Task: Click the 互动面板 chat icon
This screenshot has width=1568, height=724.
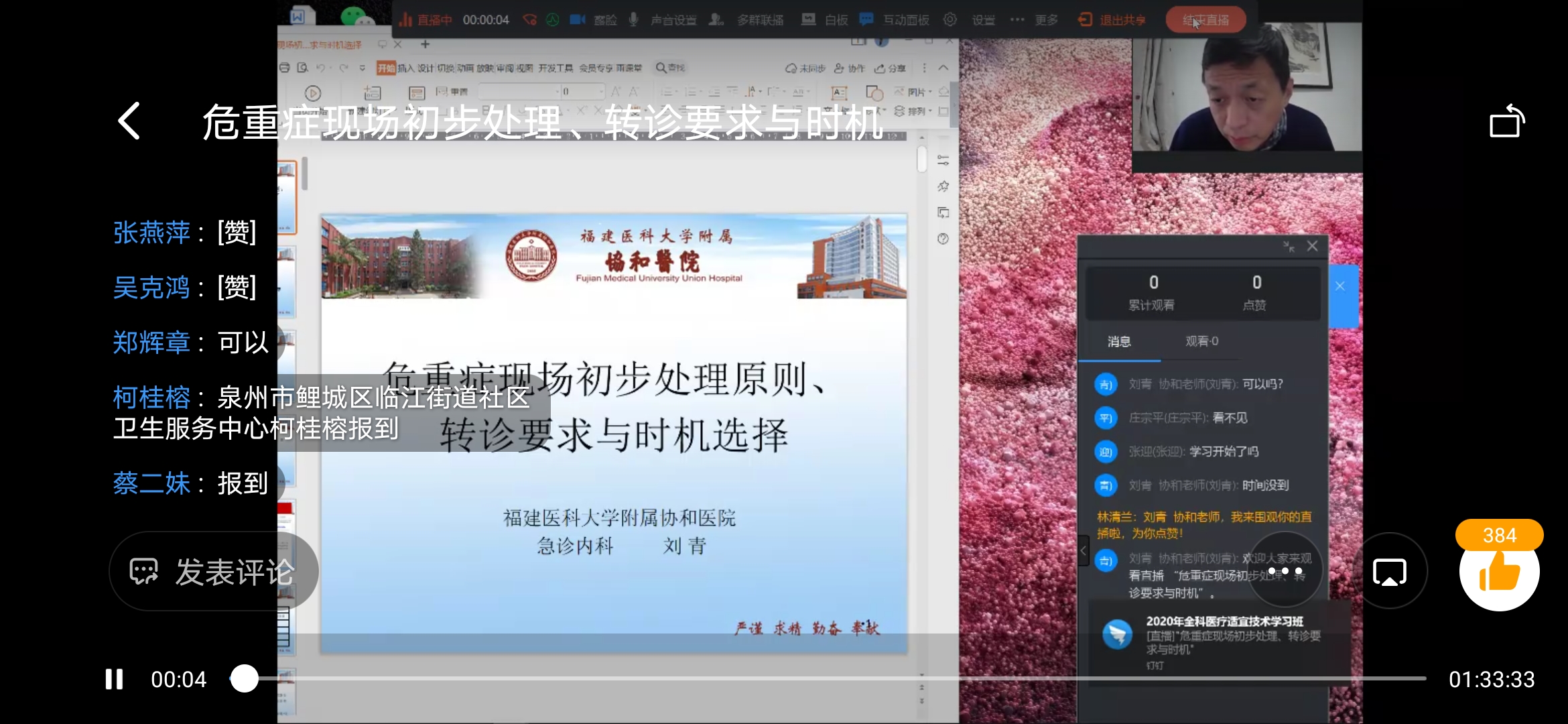Action: coord(866,19)
